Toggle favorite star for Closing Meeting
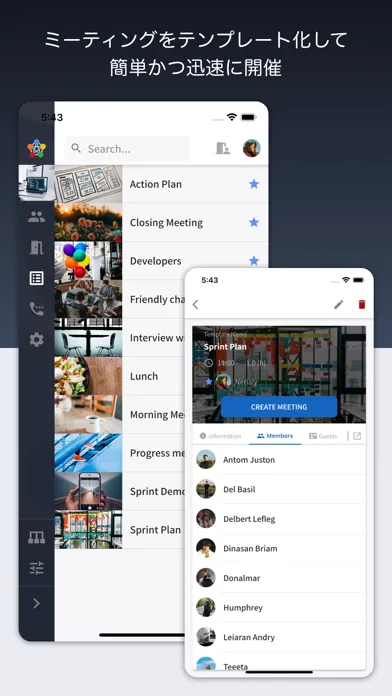Viewport: 392px width, 696px height. pyautogui.click(x=254, y=222)
